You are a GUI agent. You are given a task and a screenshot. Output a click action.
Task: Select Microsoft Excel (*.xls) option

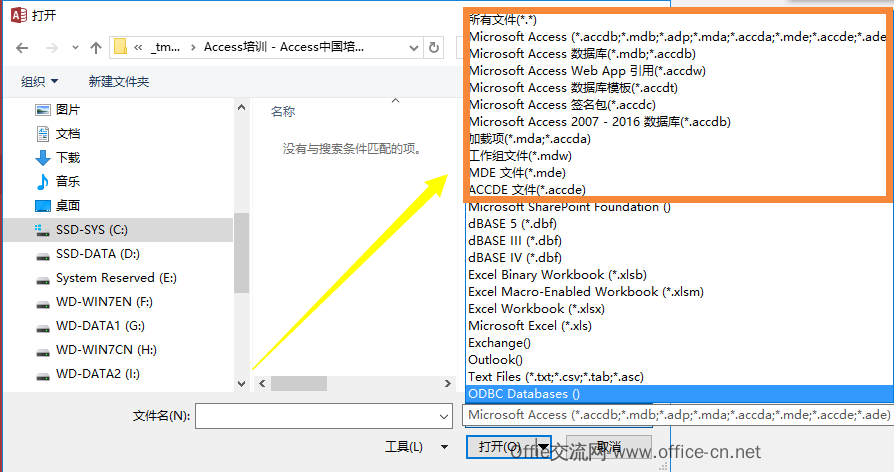(x=680, y=326)
